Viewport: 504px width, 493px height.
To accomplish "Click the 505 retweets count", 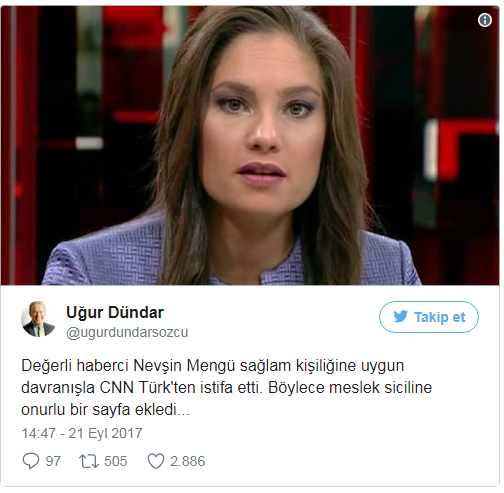I will [115, 461].
